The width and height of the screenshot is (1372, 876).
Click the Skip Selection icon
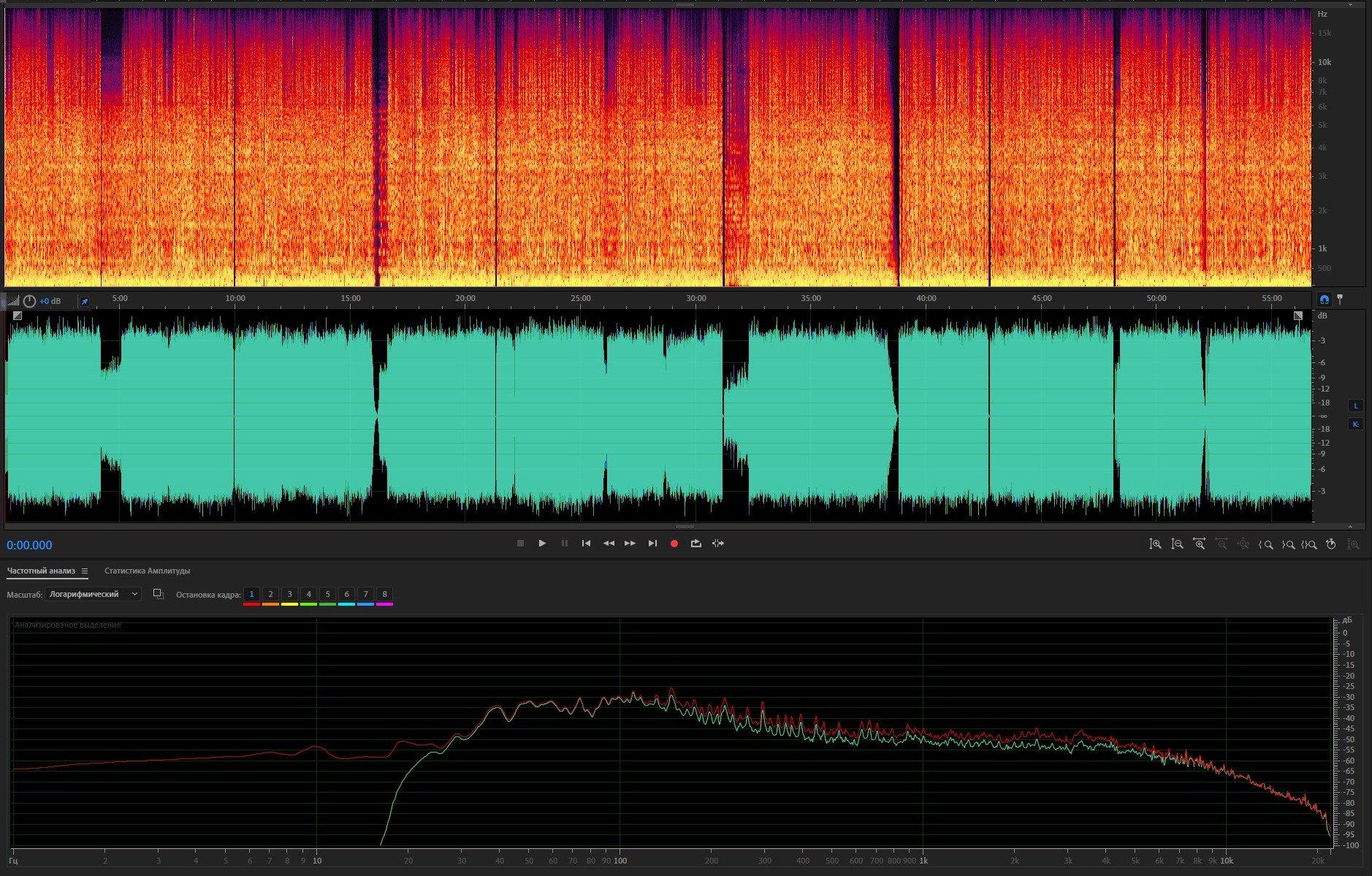click(x=718, y=544)
